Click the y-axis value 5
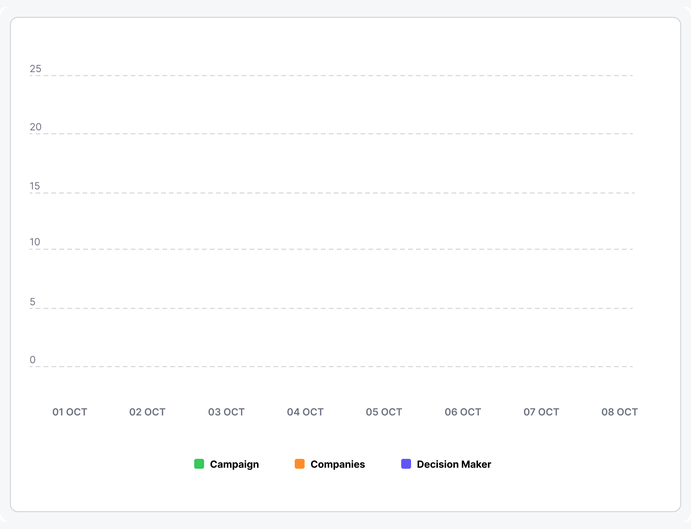 click(x=32, y=302)
